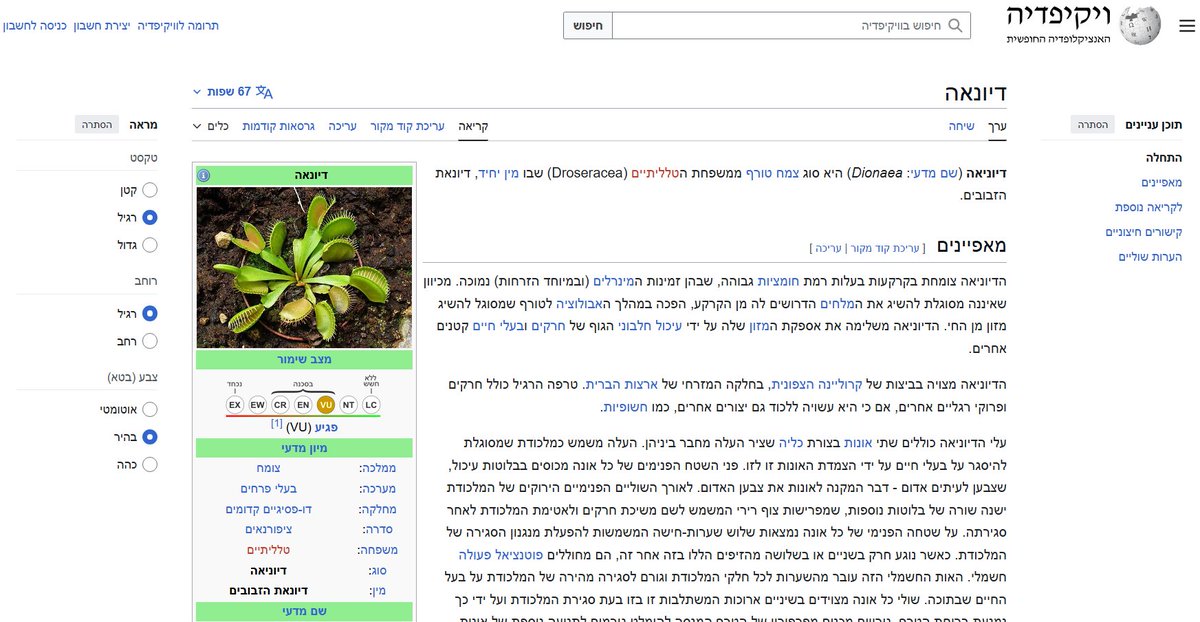Screen dimensions: 1200x622
Task: Jump to מאפיינים in the contents sidebar
Action: point(1161,182)
